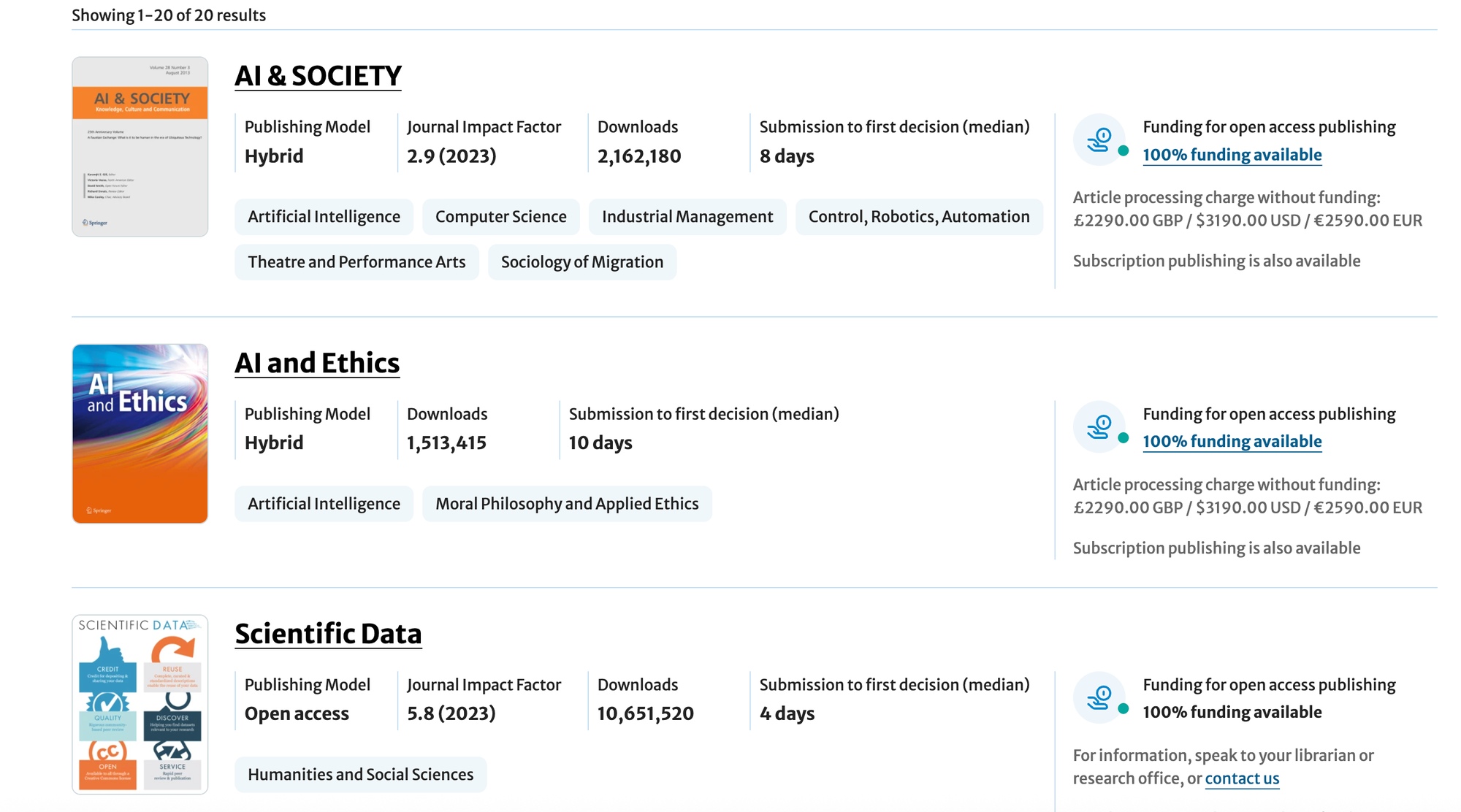Click AI and Ethics' article processing charge text
1461x812 pixels.
pos(1248,497)
